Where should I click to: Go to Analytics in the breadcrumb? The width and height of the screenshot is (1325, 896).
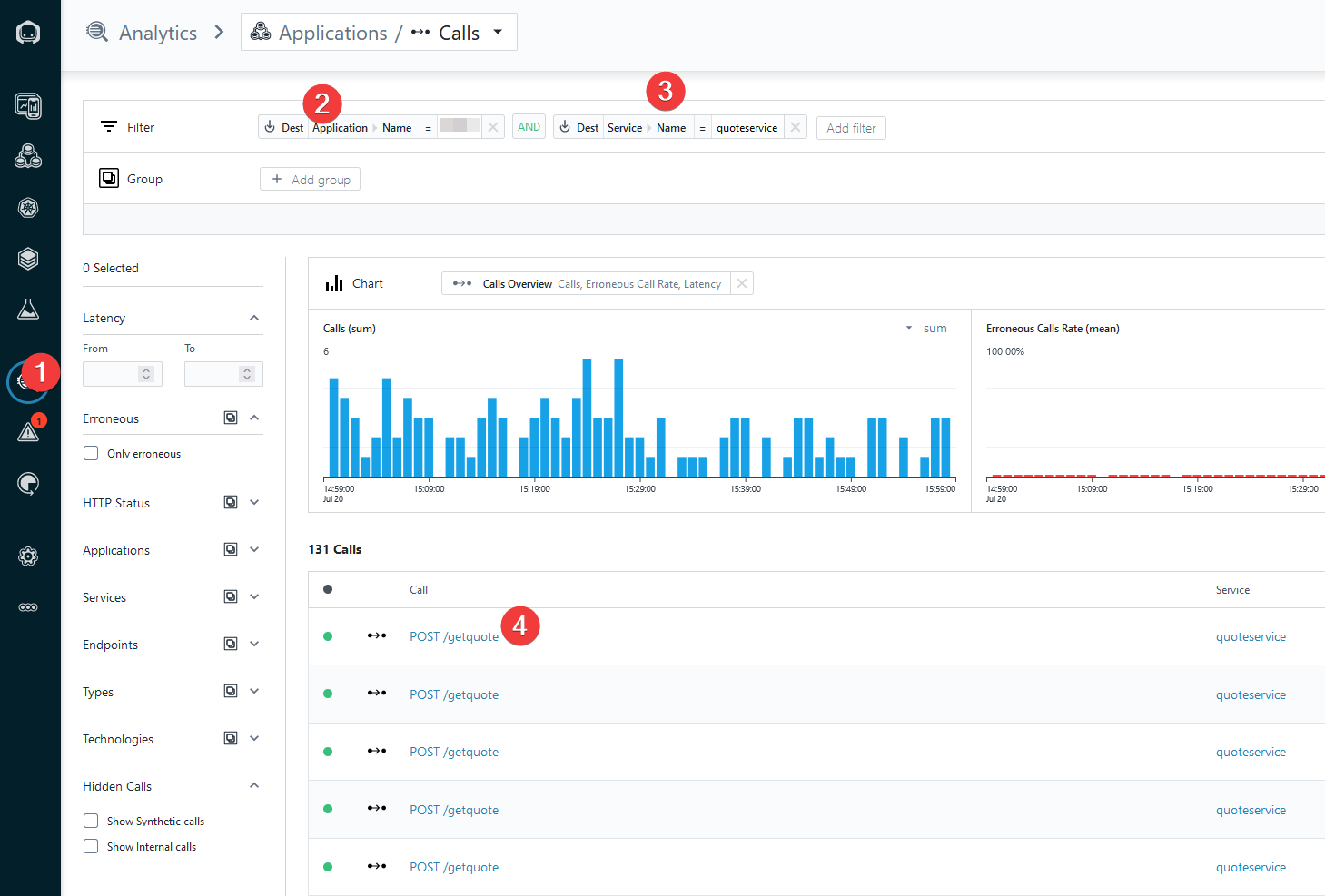pos(158,33)
